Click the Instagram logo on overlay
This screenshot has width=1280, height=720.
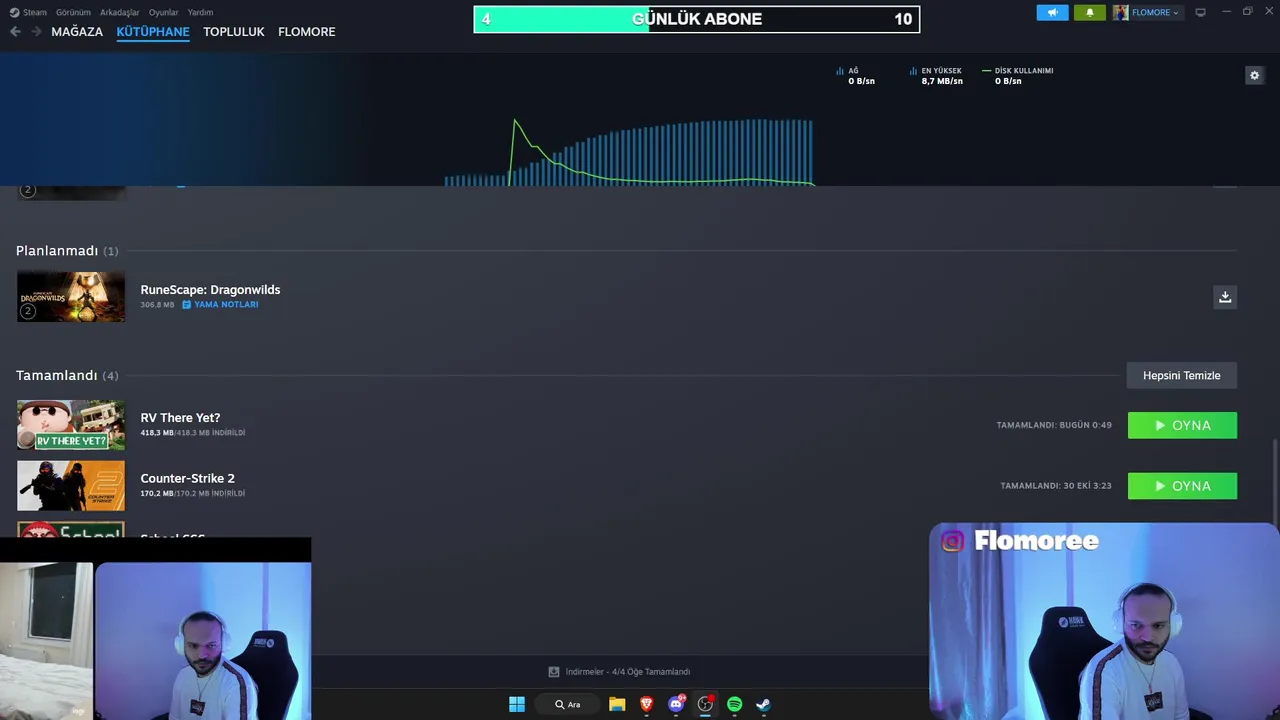tap(952, 541)
